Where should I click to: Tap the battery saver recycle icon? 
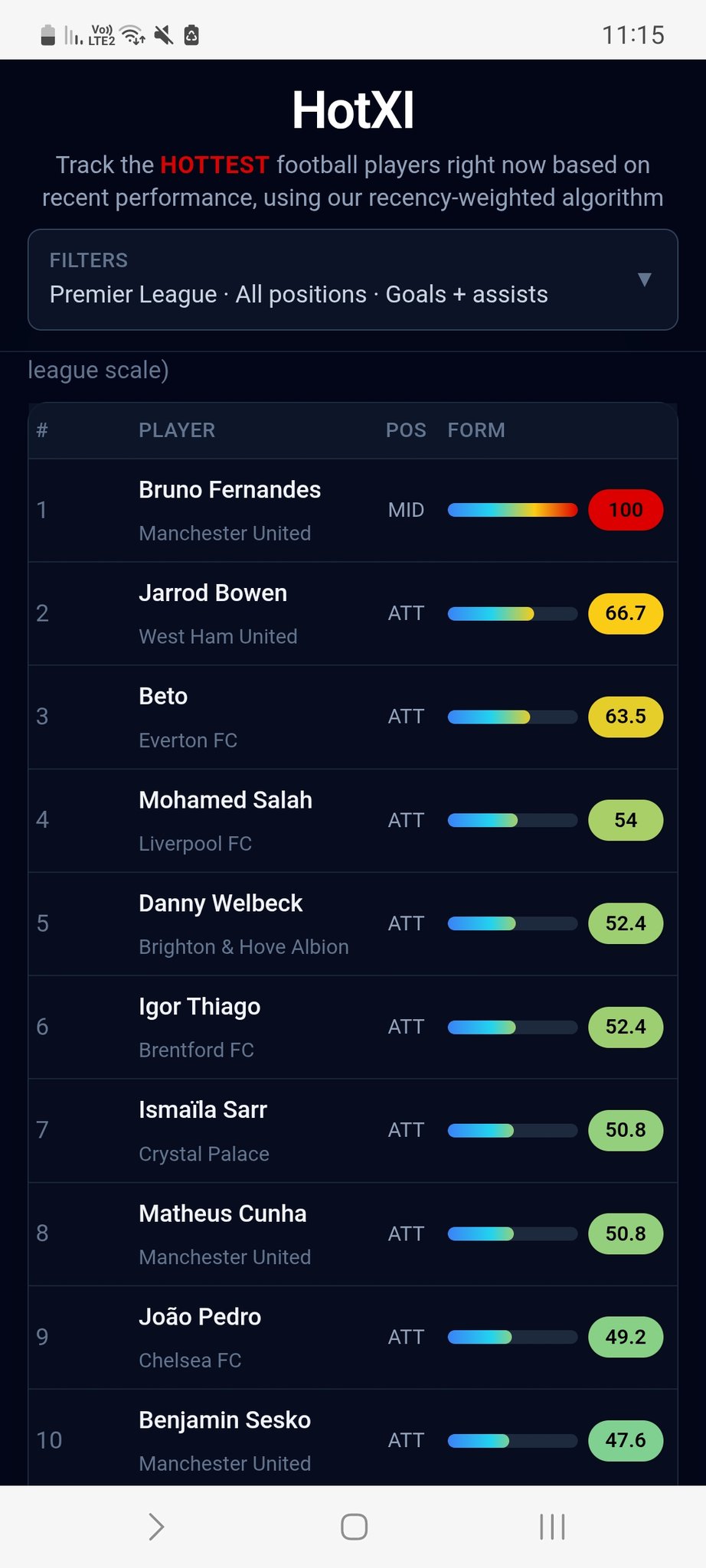click(191, 35)
